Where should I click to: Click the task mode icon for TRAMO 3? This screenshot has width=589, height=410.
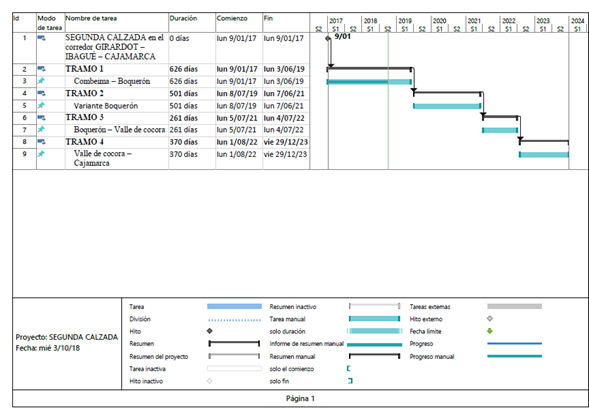[41, 118]
